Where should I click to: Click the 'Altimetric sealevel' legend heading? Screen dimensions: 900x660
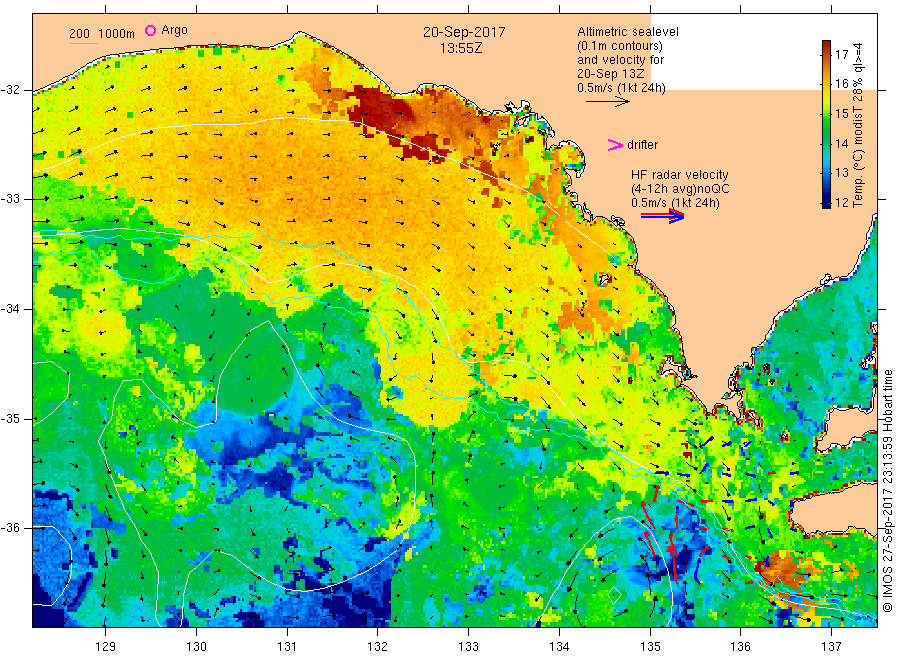click(x=628, y=32)
